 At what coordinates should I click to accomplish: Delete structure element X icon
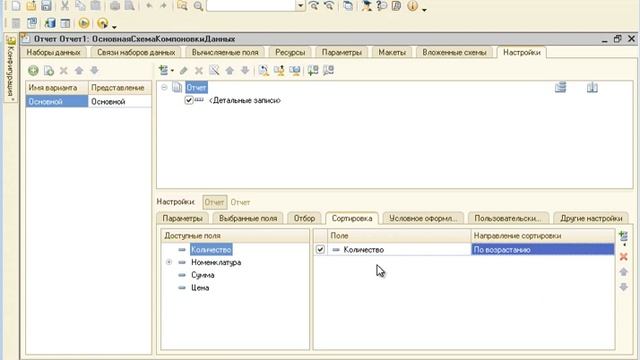tap(199, 71)
